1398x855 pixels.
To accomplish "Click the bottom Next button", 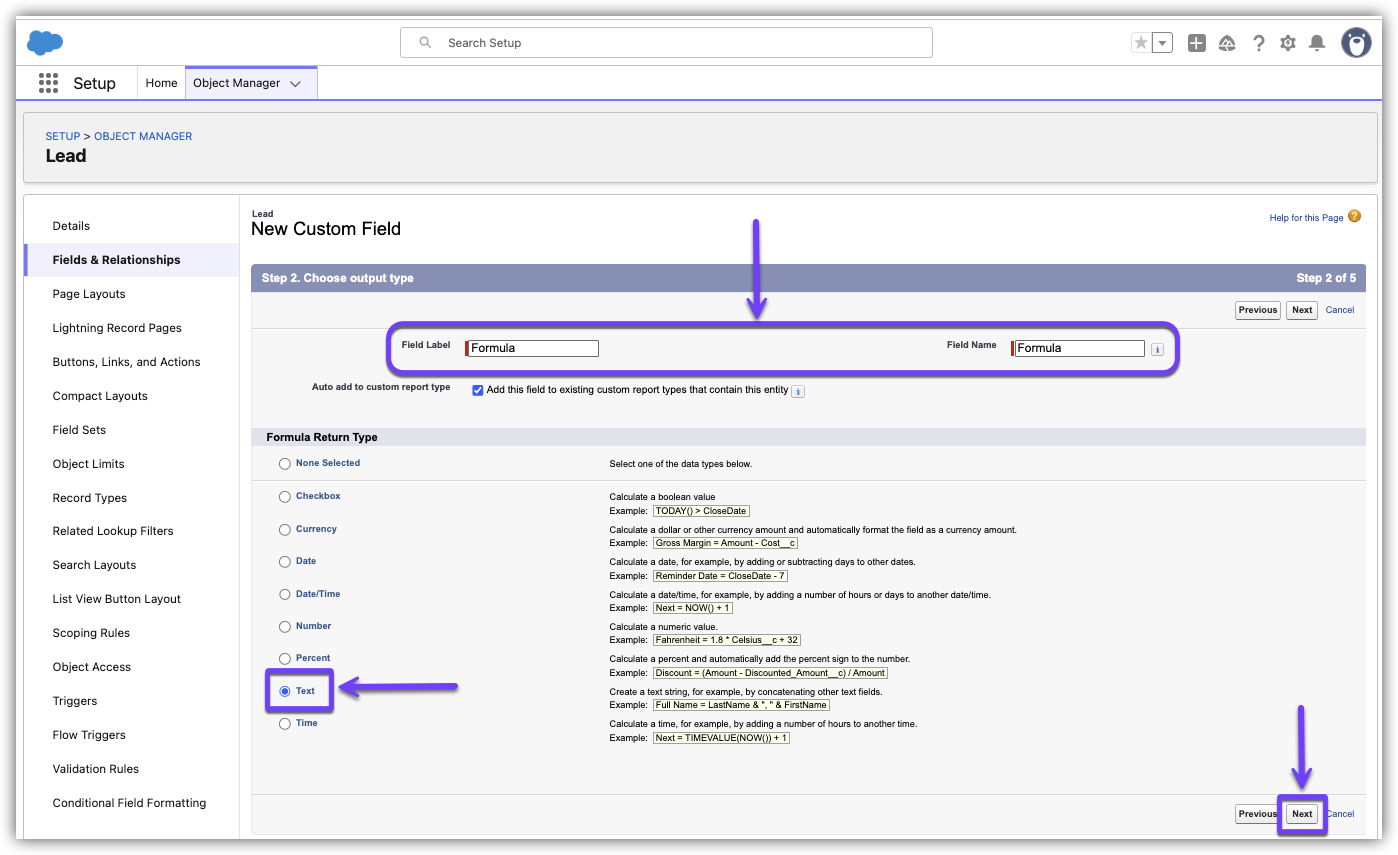I will tap(1301, 814).
